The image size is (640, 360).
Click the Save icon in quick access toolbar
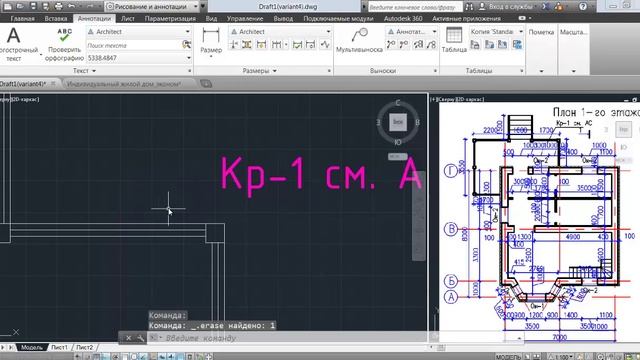[x=33, y=6]
